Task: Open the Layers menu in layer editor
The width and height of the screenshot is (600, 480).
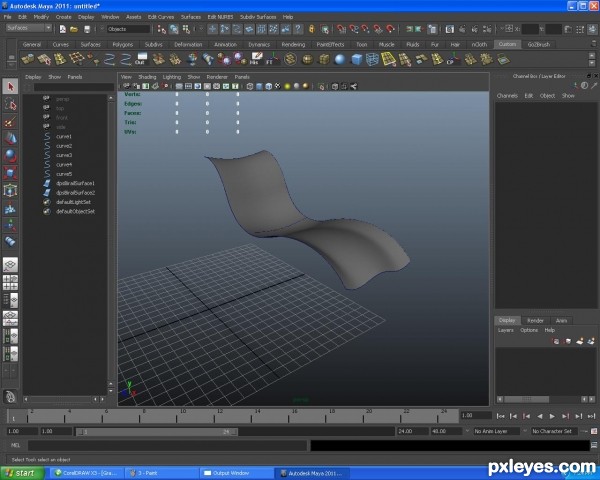Action: [505, 330]
